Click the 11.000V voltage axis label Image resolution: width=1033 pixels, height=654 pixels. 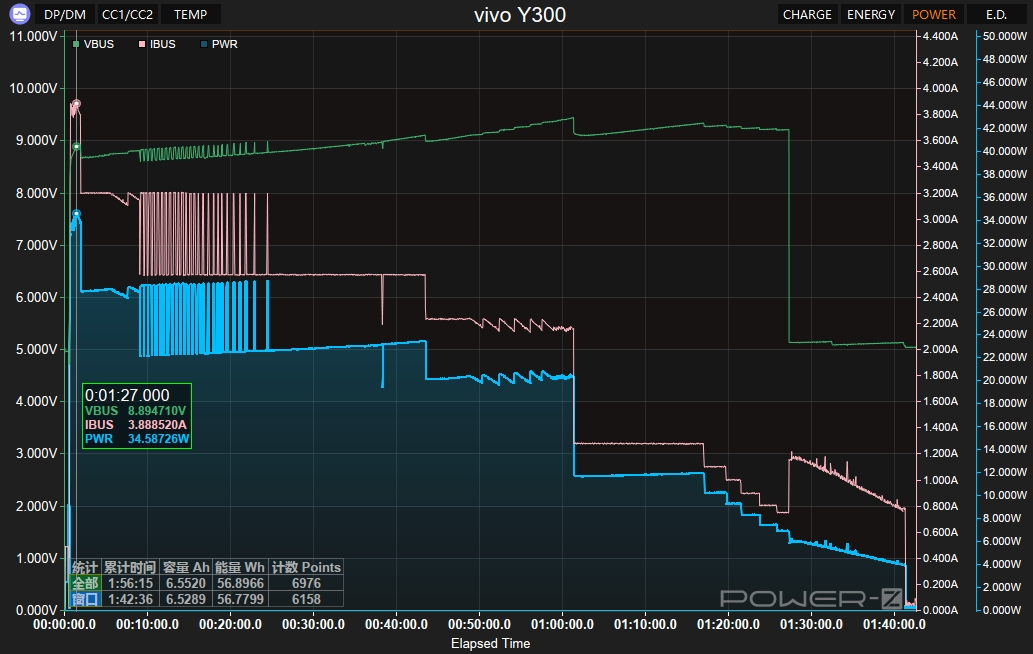(x=33, y=36)
